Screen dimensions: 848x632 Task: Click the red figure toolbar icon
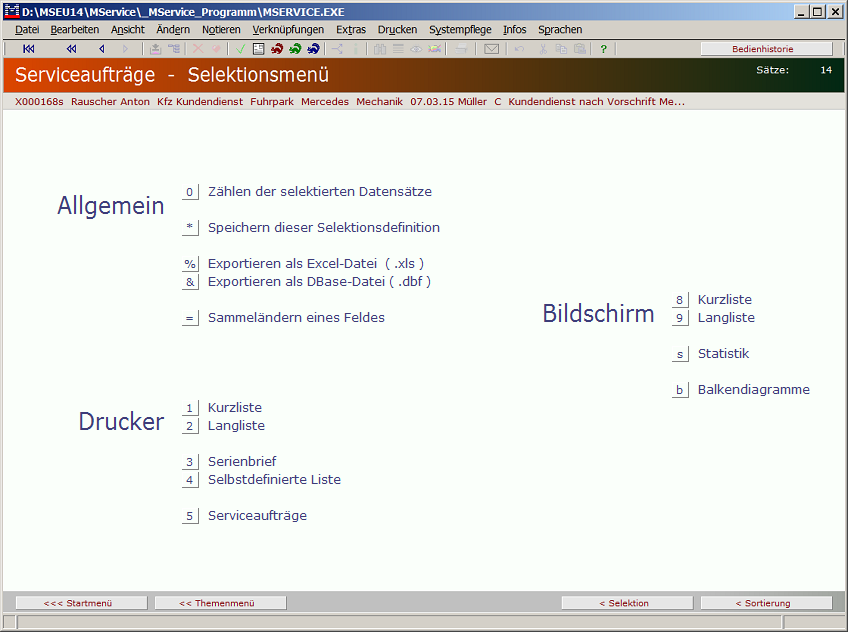pos(277,49)
